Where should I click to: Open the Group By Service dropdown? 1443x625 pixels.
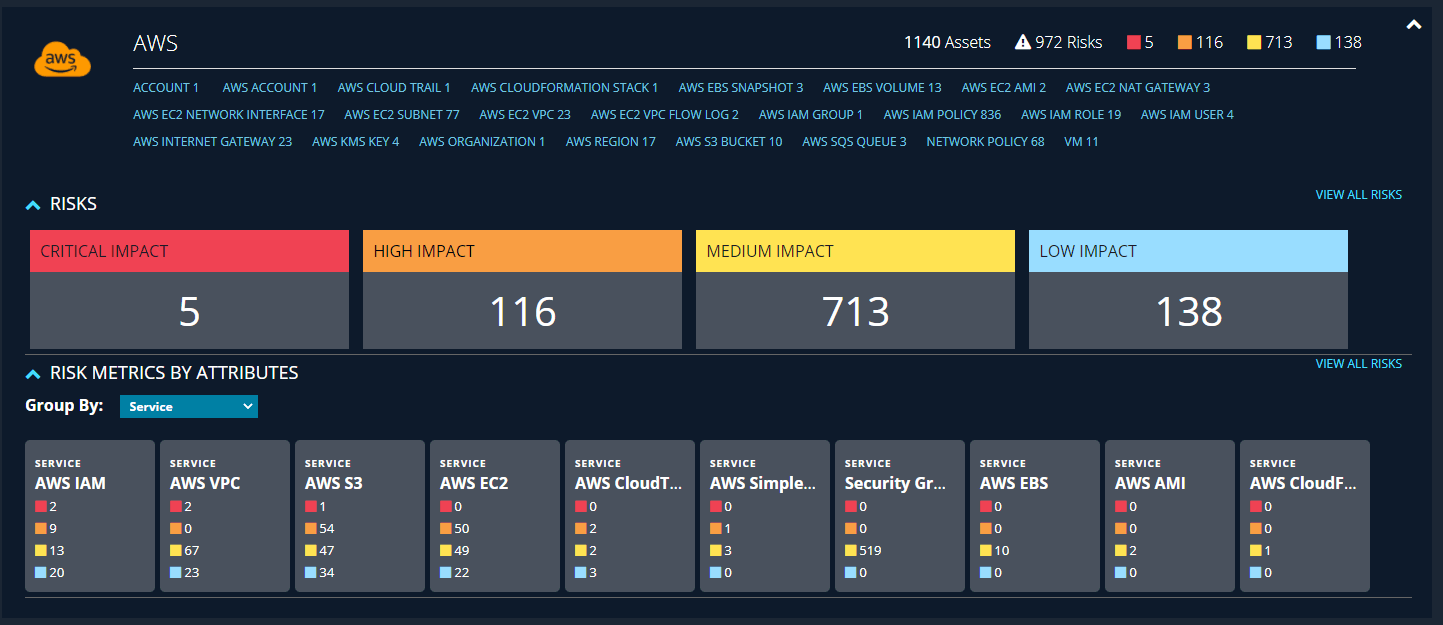[x=188, y=406]
